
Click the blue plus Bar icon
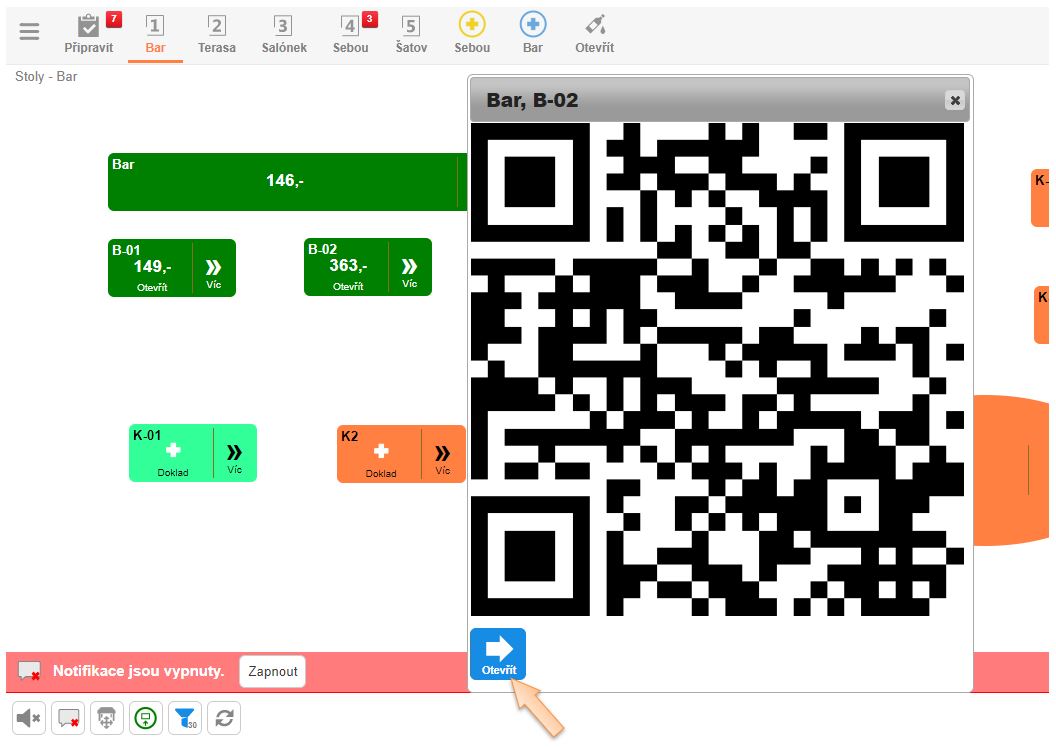click(x=533, y=33)
